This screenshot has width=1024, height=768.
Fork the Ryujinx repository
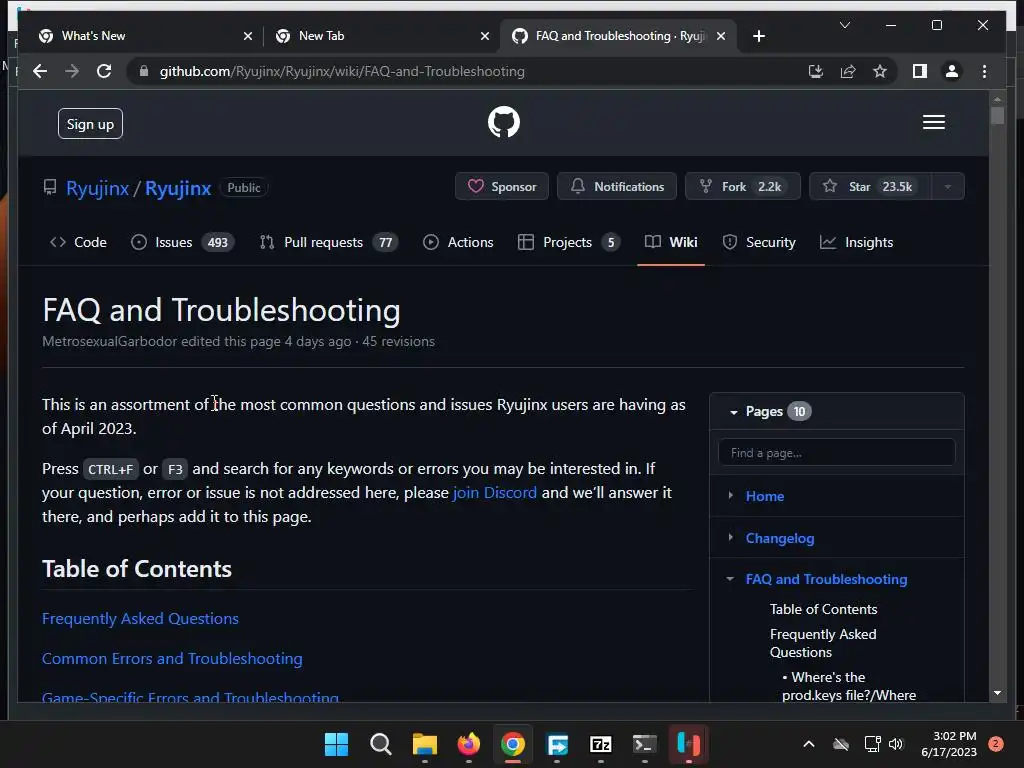pos(743,187)
